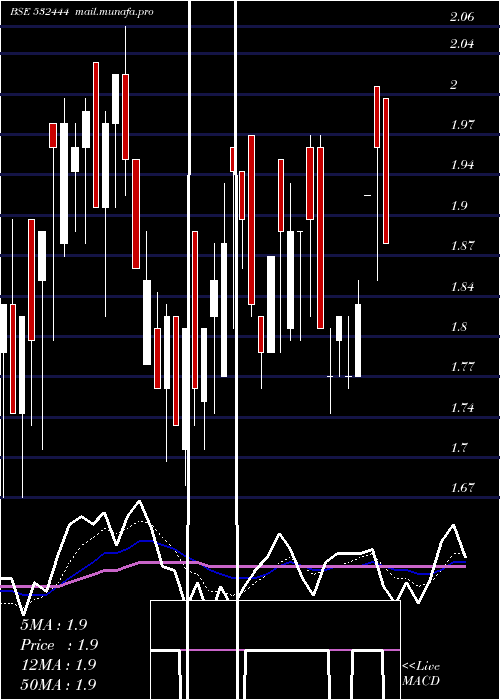Select the 12MA : 1.9 readout

point(58,665)
